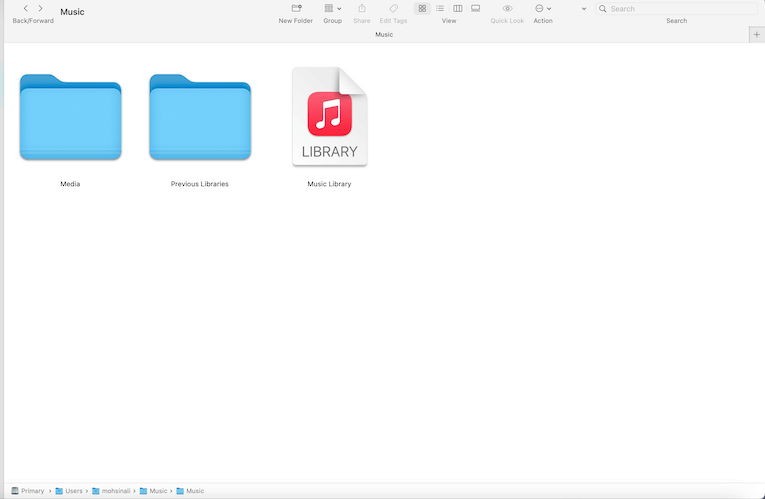Switch to icon grid view
The image size is (765, 499).
click(422, 8)
